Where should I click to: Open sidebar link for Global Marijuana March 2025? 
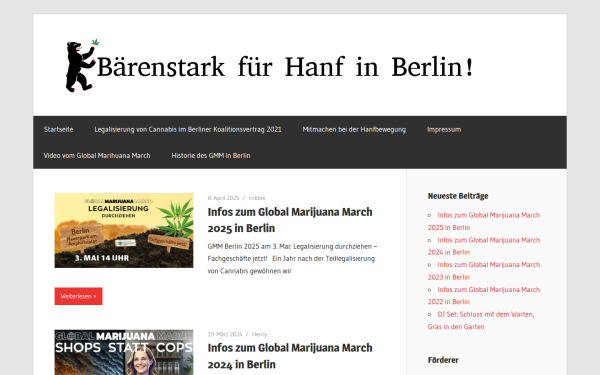[484, 221]
